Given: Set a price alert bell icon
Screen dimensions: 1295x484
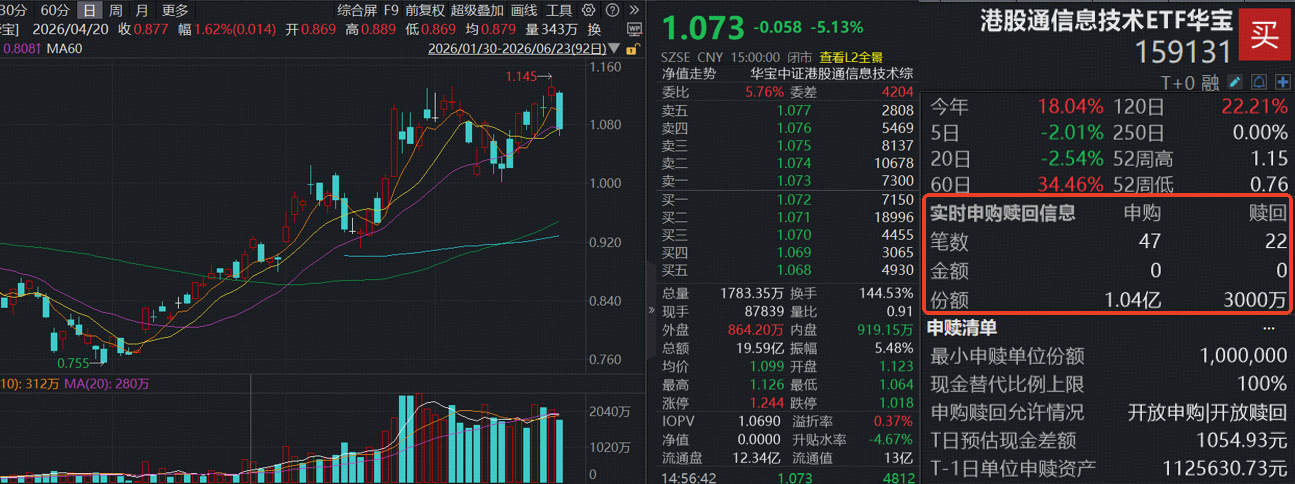Looking at the screenshot, I should click(1259, 82).
